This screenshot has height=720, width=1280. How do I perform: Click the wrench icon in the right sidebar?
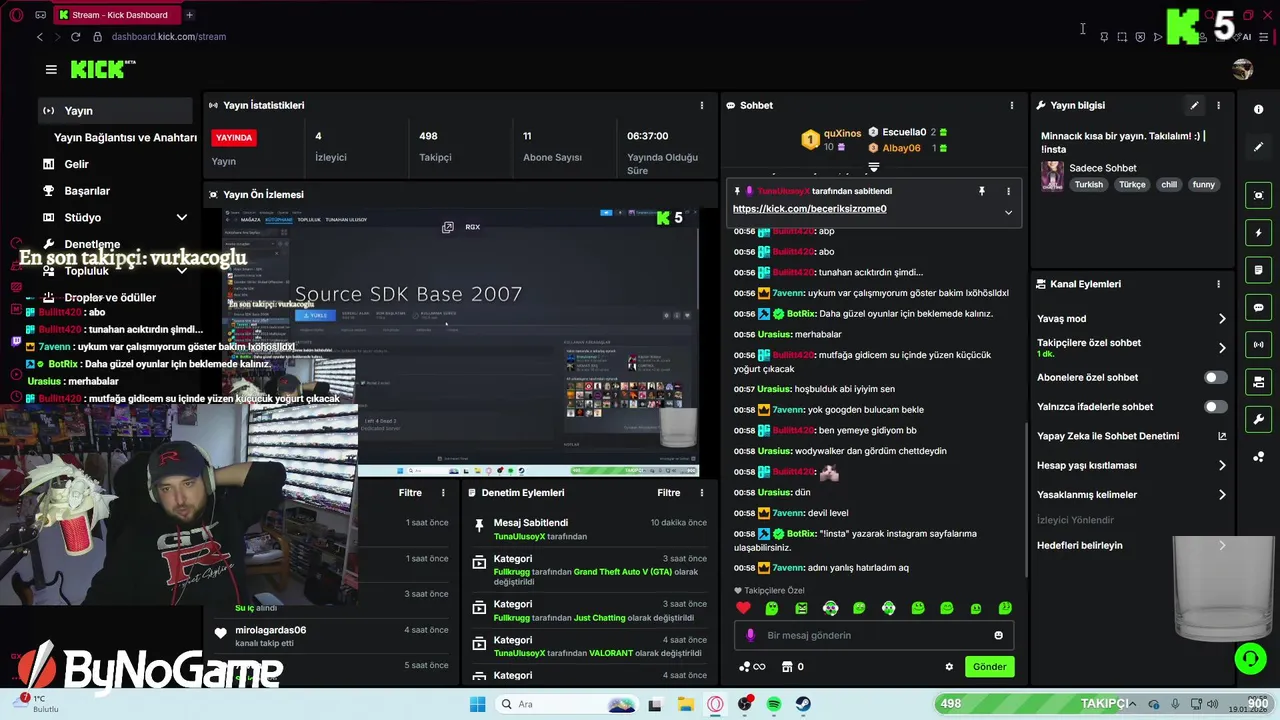(1259, 419)
